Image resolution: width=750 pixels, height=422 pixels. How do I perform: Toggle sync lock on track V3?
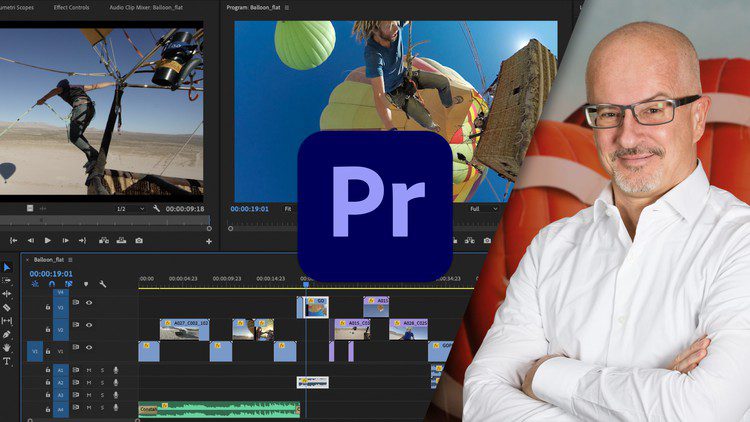(x=76, y=302)
